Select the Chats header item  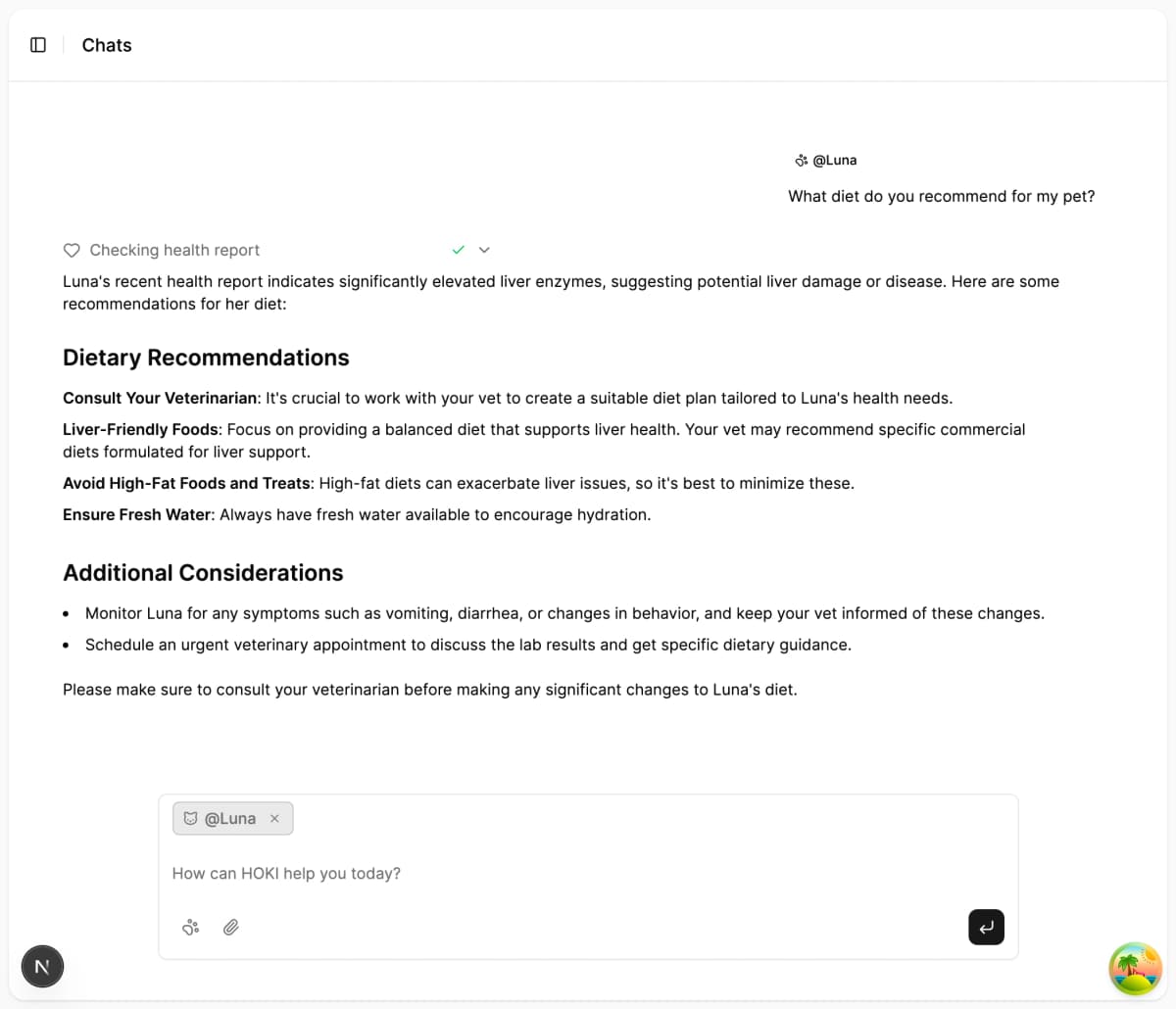pyautogui.click(x=106, y=45)
